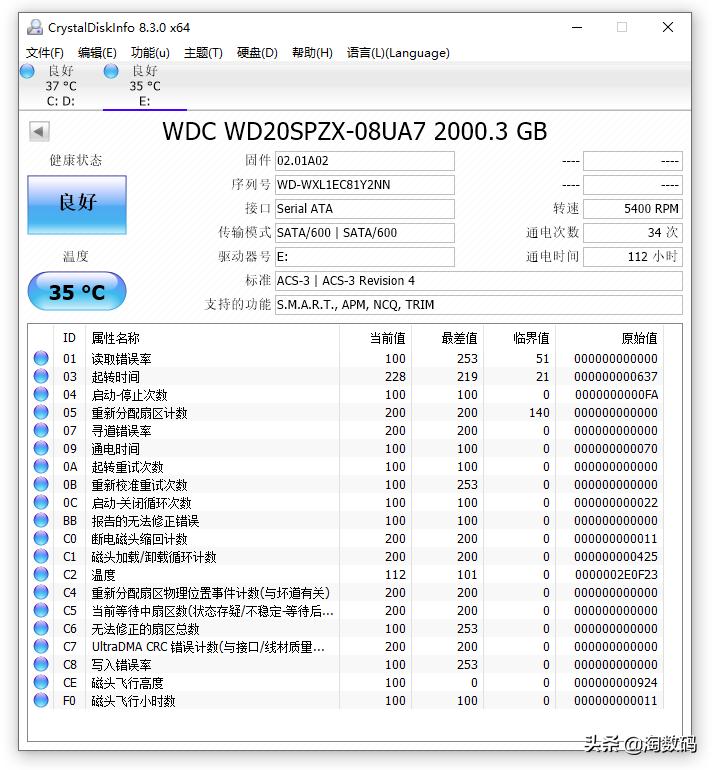Click raw value 0000000000FA
The height and width of the screenshot is (770, 714).
point(616,395)
